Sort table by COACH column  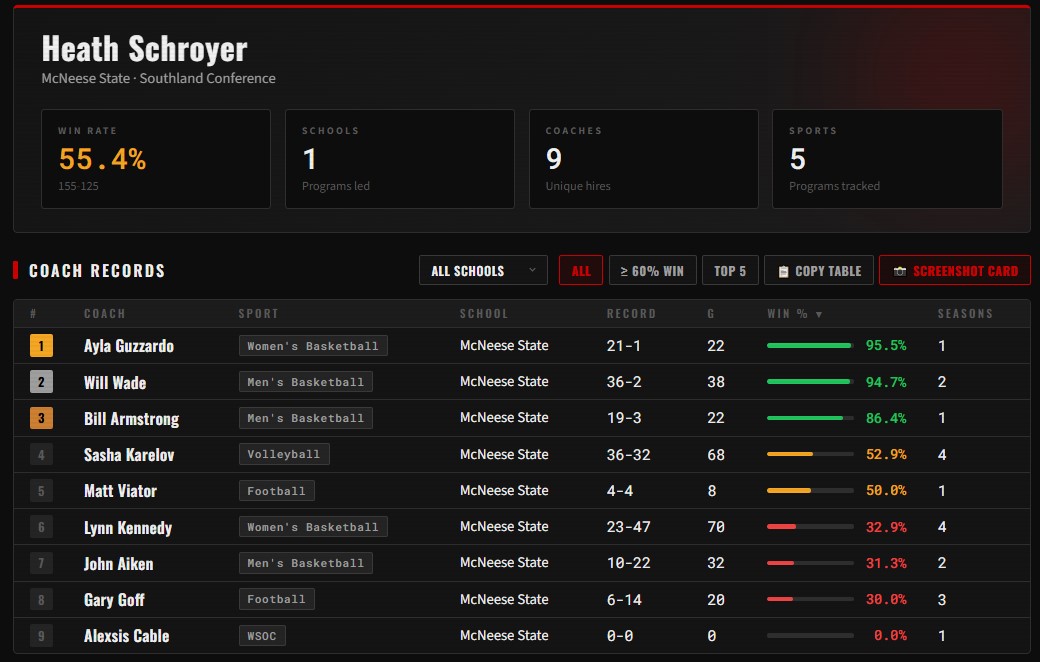pyautogui.click(x=104, y=314)
